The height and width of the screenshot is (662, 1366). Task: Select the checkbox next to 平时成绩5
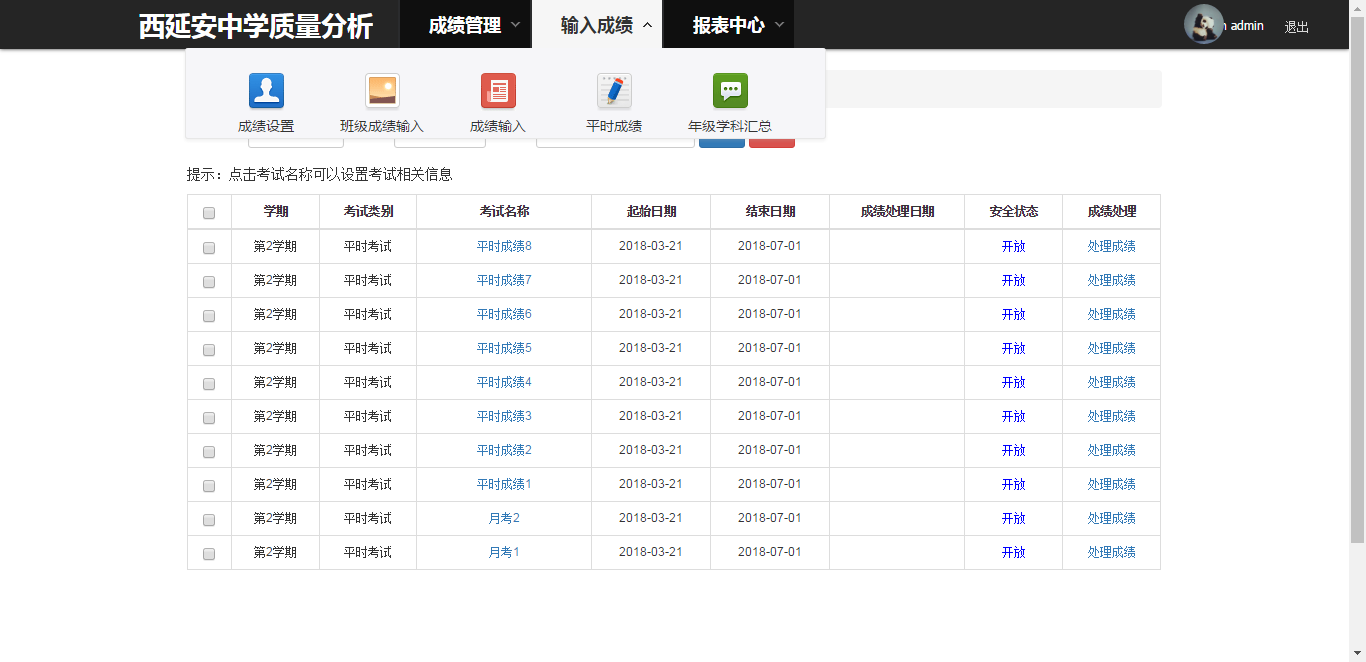click(x=209, y=350)
